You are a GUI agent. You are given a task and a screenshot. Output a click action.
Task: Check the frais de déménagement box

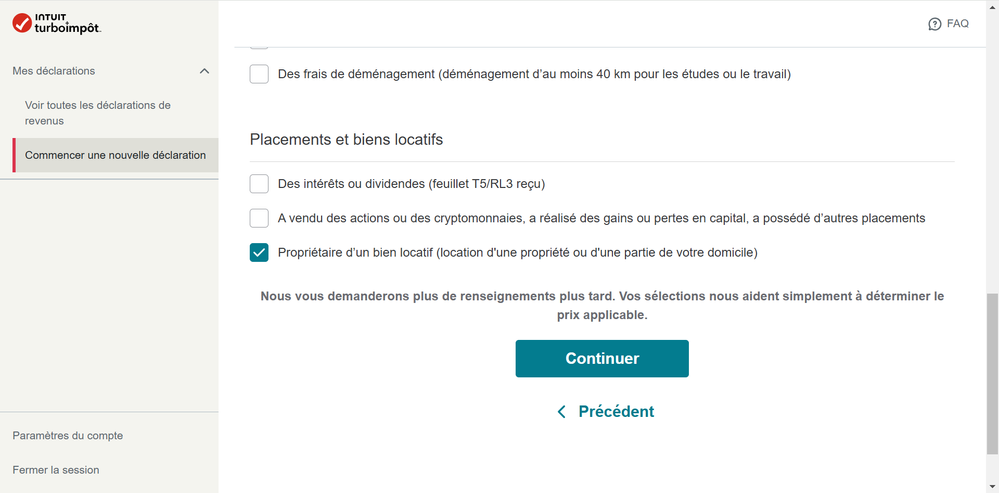click(259, 74)
